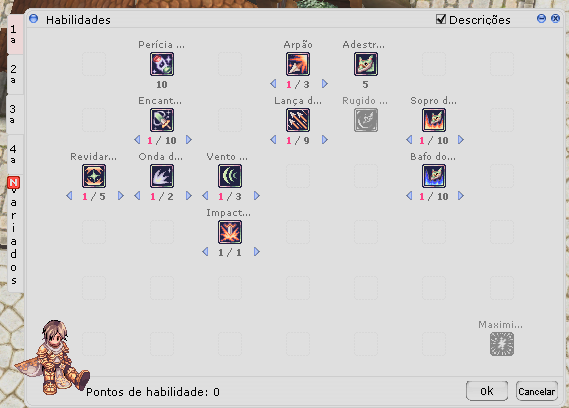The image size is (569, 408).
Task: Select the Bafo do... blue dragon icon
Action: (x=434, y=176)
